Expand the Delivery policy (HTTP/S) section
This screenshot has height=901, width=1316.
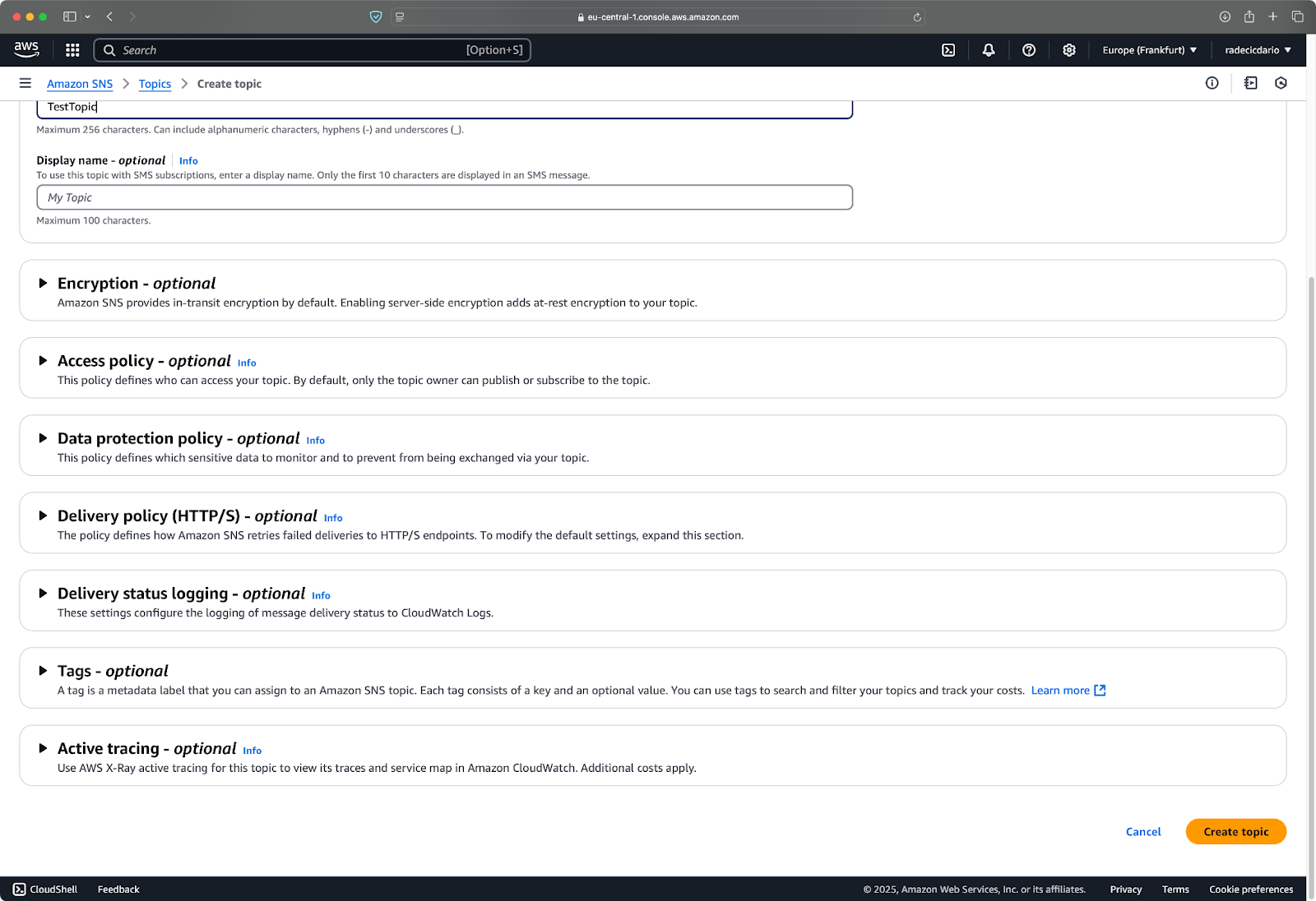(43, 515)
